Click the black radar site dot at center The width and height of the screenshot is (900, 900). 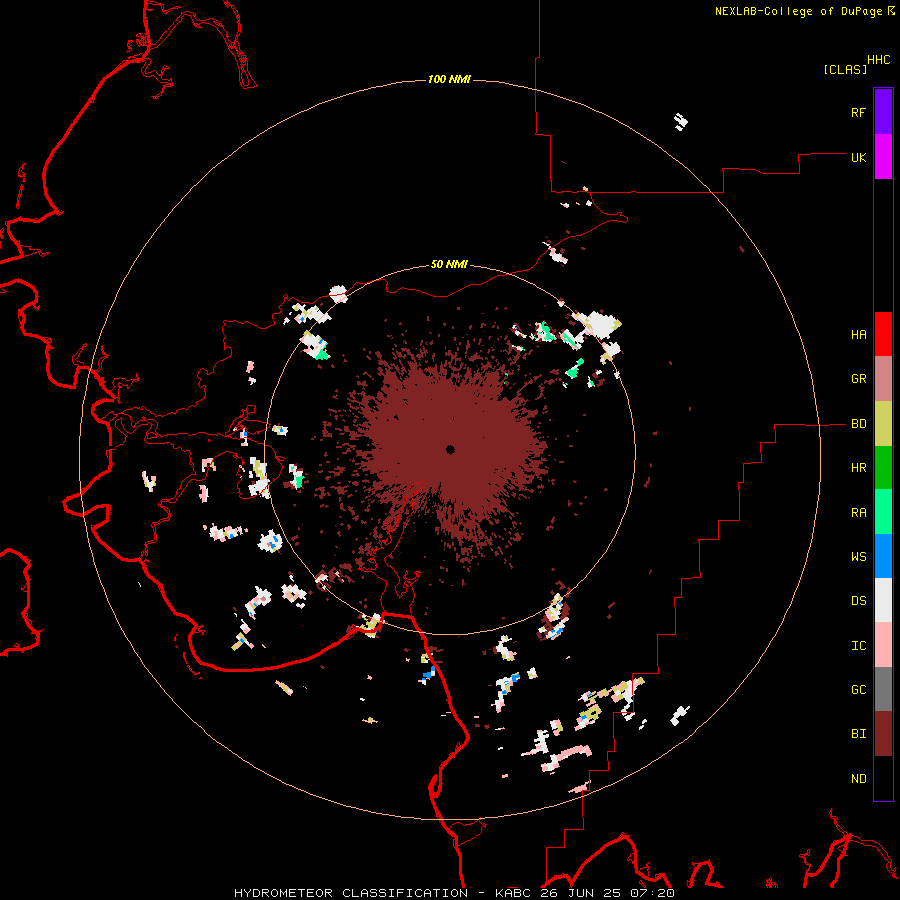pyautogui.click(x=451, y=449)
